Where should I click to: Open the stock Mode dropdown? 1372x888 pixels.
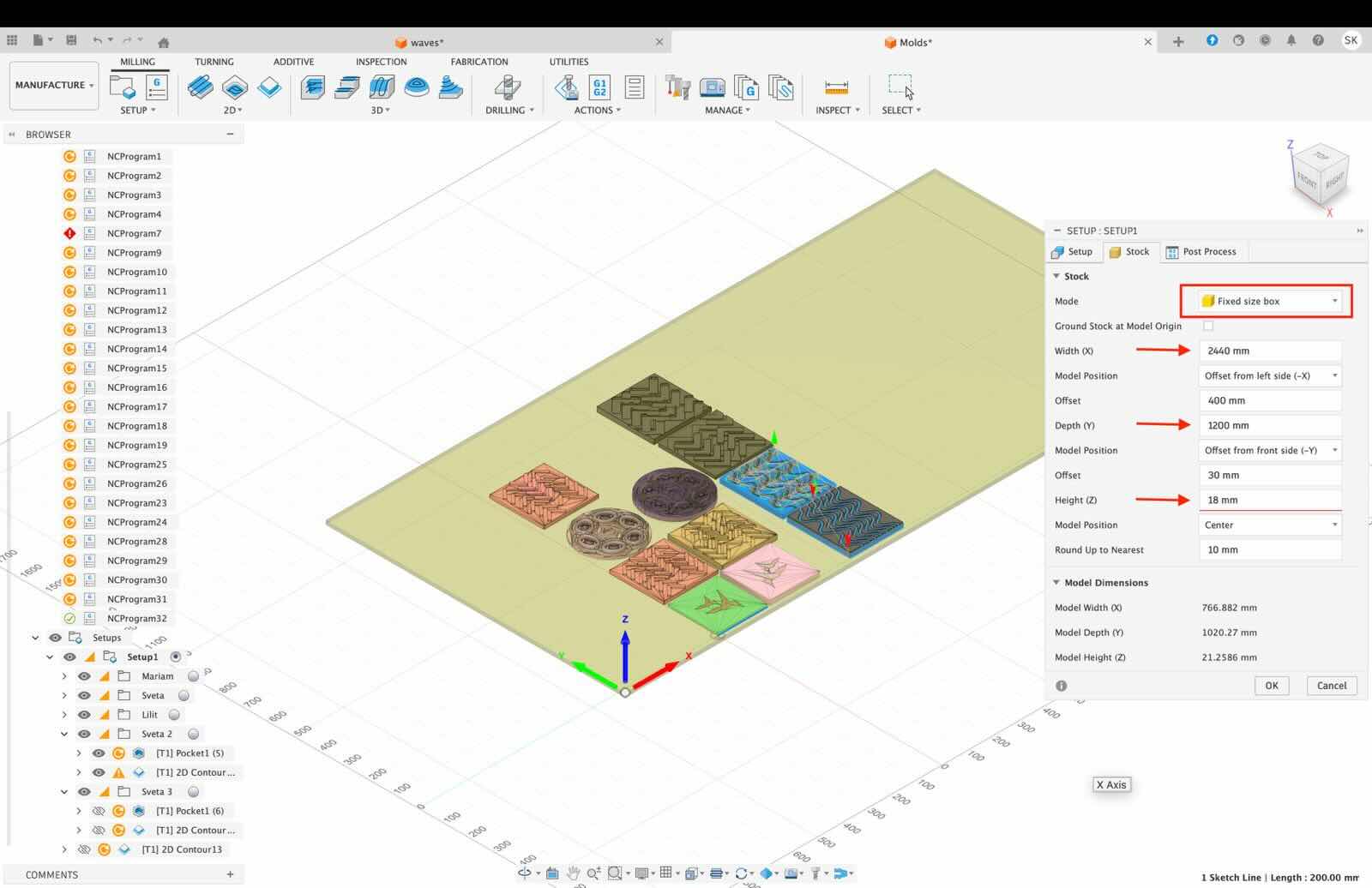coord(1269,301)
